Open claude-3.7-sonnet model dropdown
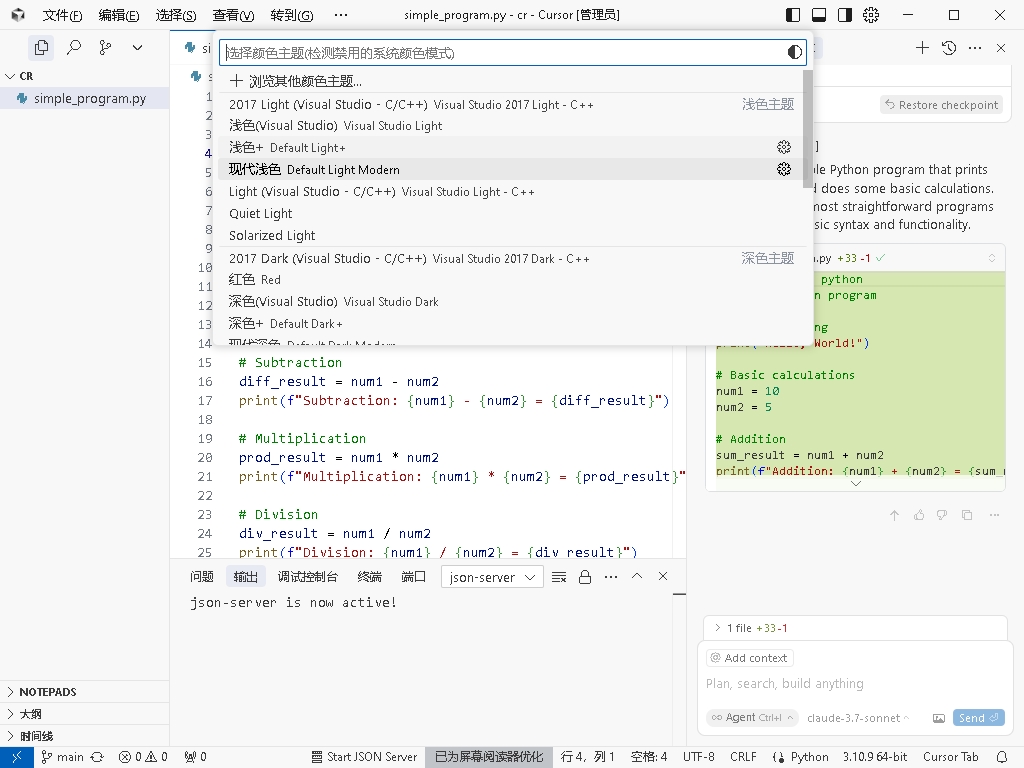Viewport: 1024px width, 768px height. point(858,718)
